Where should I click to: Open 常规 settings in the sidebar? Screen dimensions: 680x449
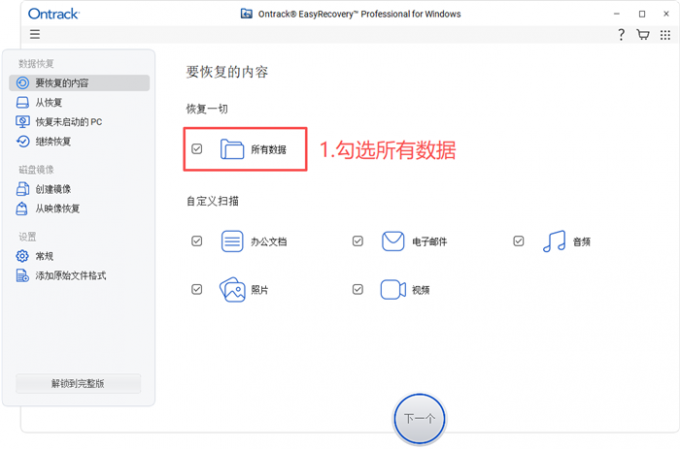[x=45, y=256]
